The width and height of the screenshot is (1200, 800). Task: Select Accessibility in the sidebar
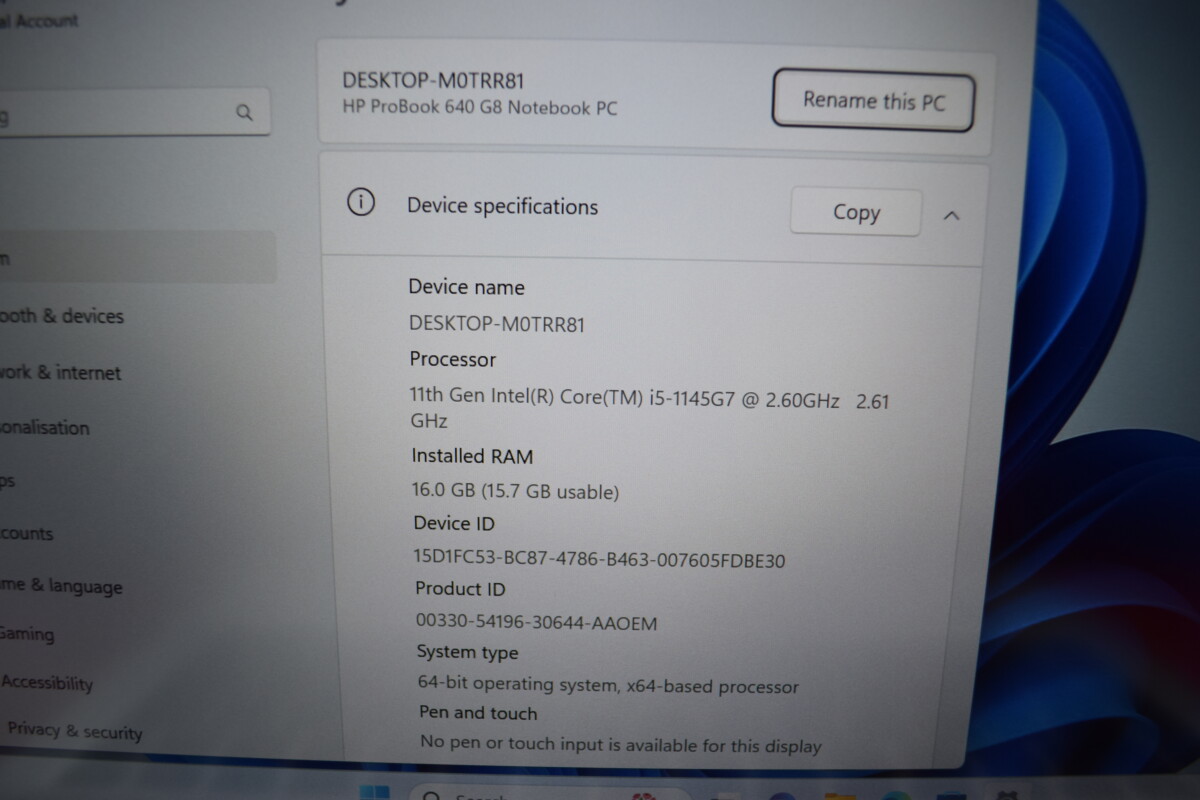click(x=47, y=683)
